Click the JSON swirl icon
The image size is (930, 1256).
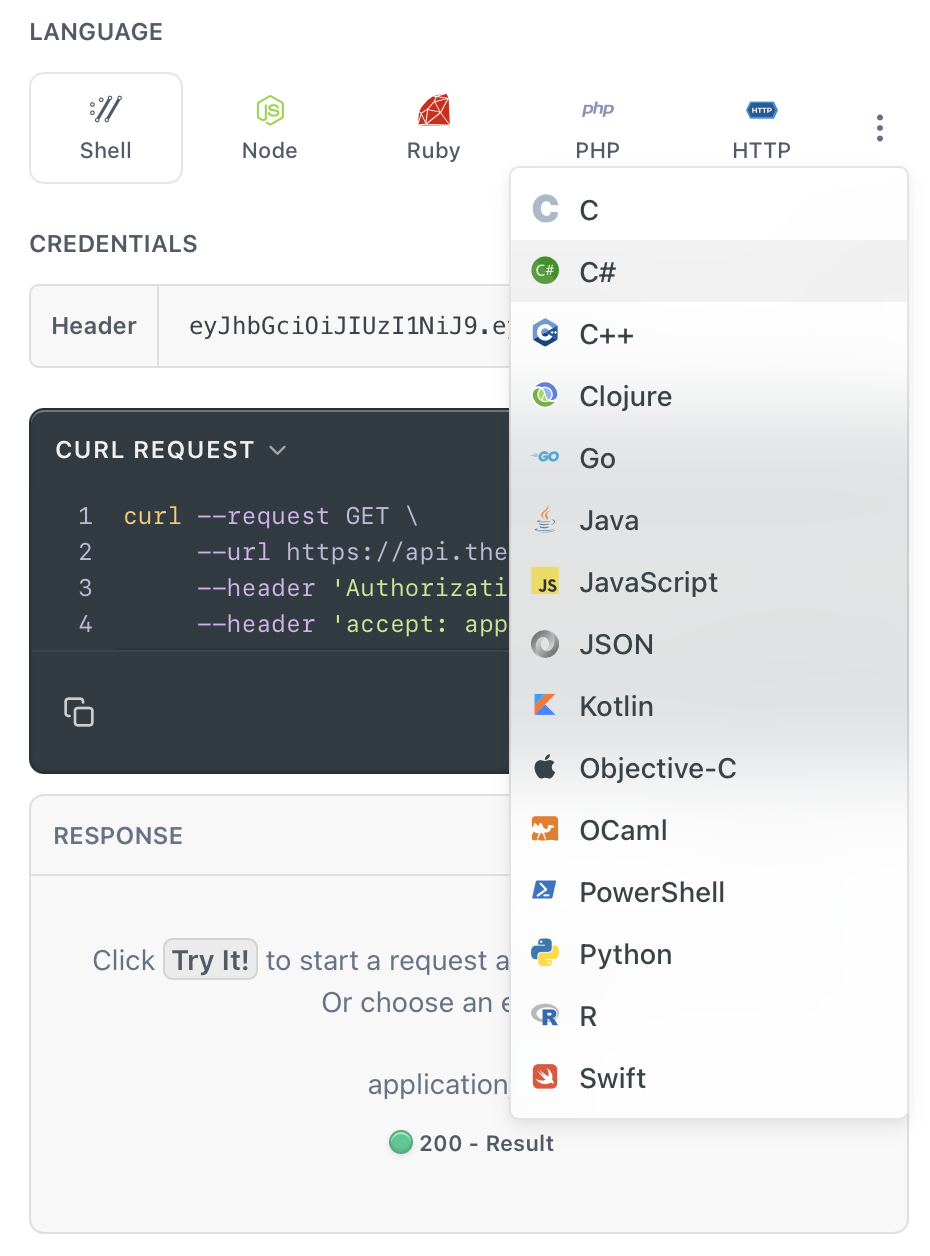(545, 643)
